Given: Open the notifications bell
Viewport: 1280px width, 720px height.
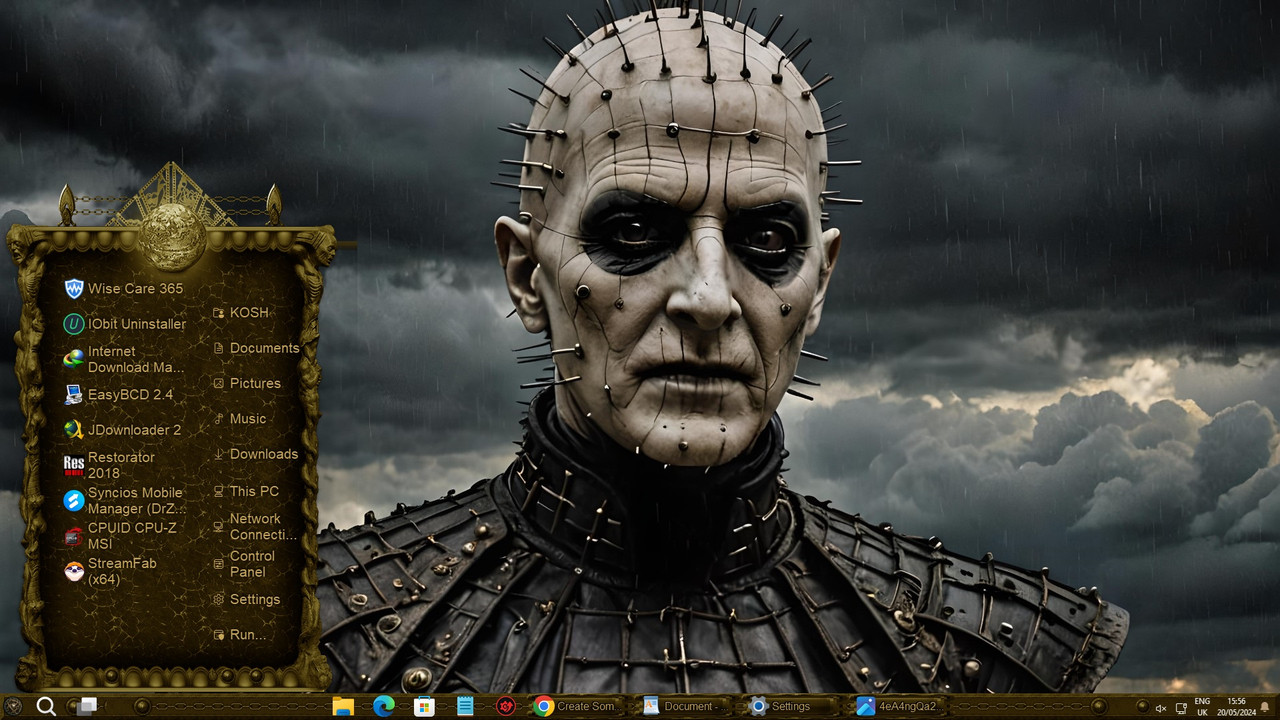Looking at the screenshot, I should tap(1265, 707).
